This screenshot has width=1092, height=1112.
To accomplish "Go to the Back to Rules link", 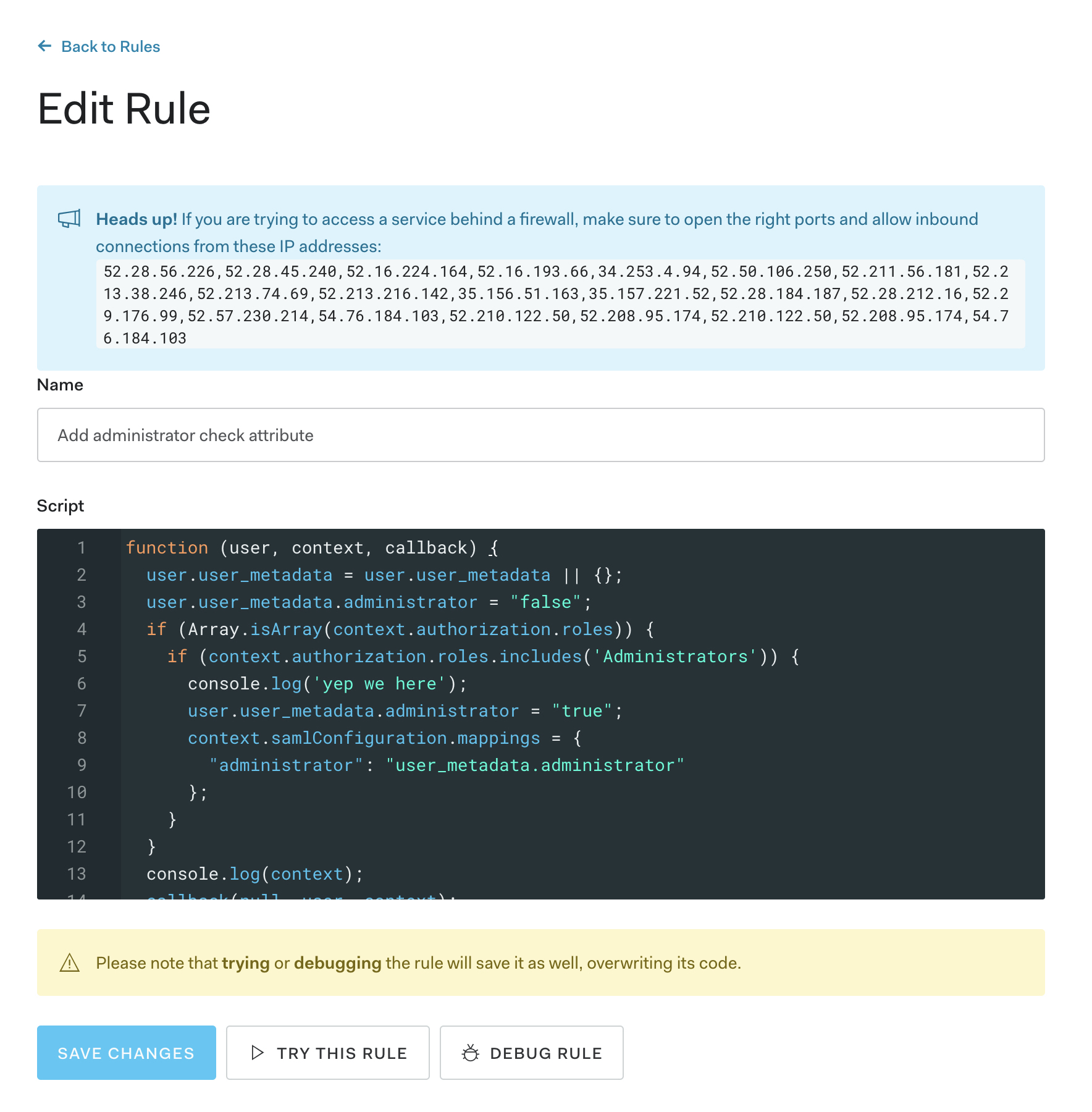I will (x=111, y=47).
